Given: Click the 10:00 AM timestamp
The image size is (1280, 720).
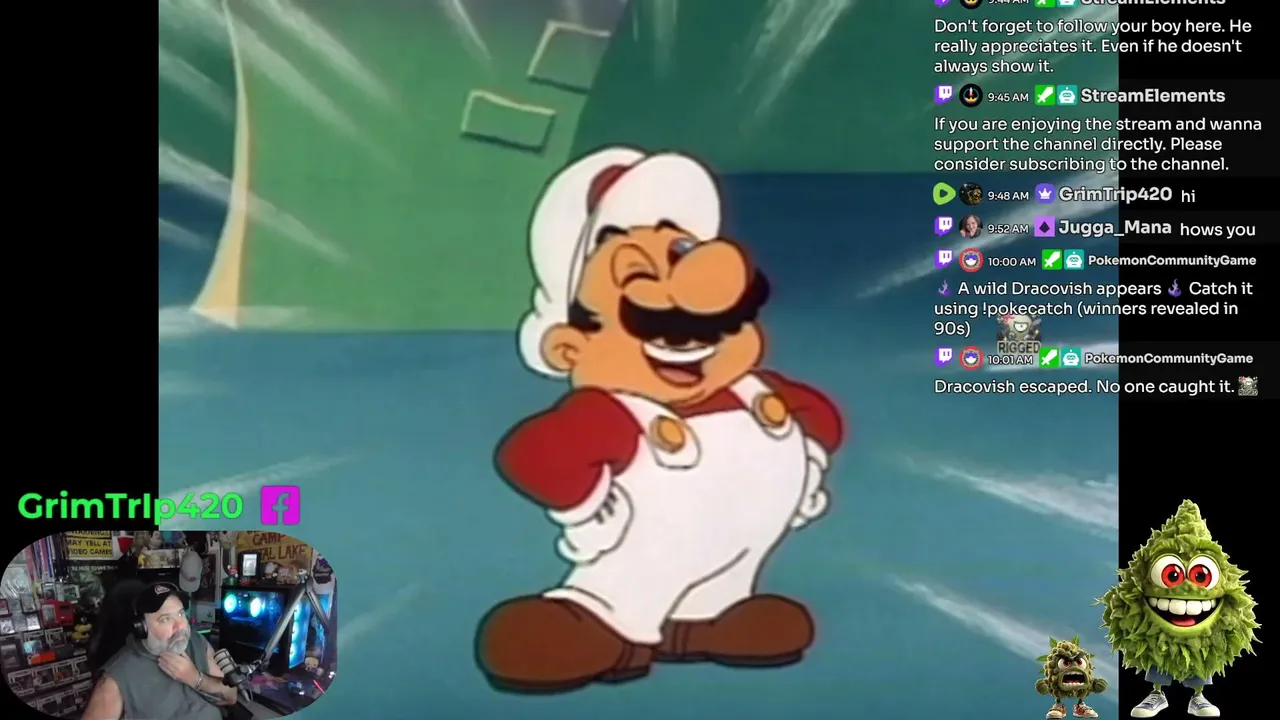Looking at the screenshot, I should click(1012, 261).
